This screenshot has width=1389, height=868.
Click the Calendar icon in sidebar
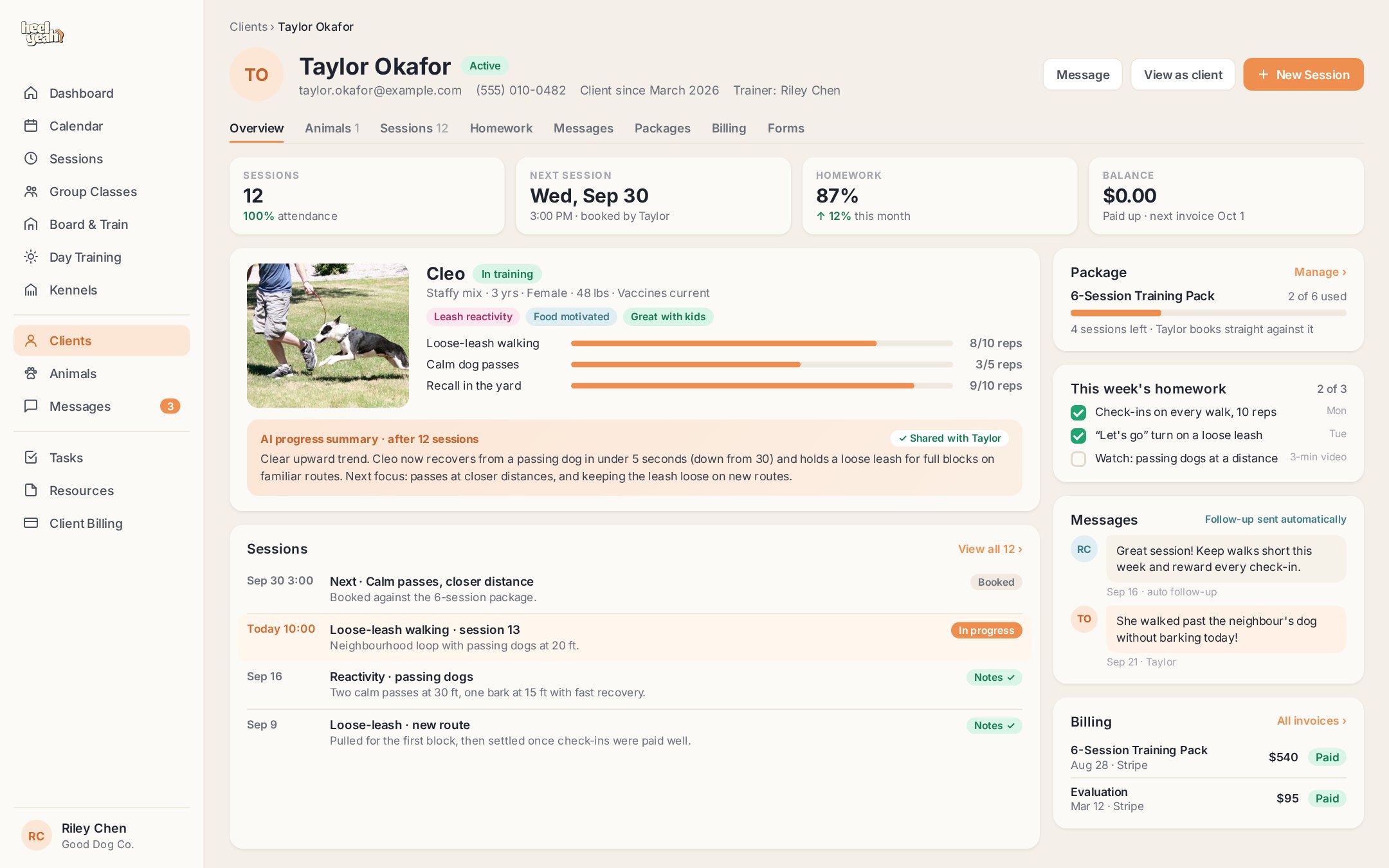coord(31,126)
